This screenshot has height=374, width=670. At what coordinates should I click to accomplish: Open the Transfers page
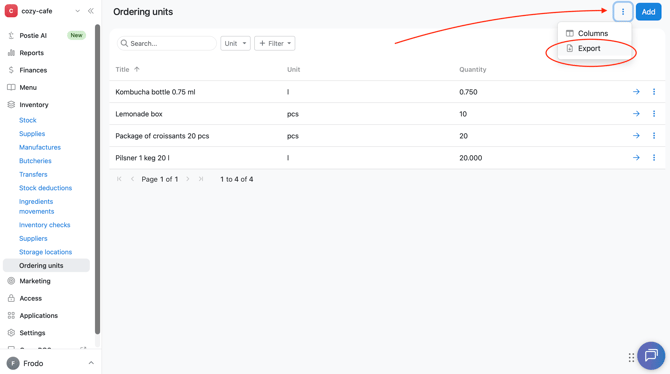tap(33, 174)
